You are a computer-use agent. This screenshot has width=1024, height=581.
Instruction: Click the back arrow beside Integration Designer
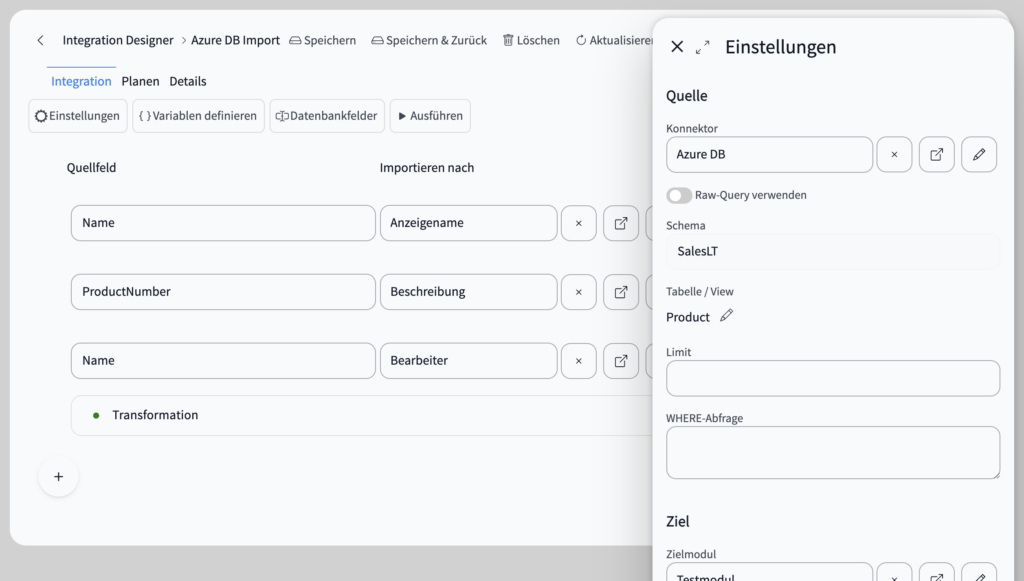pyautogui.click(x=40, y=40)
